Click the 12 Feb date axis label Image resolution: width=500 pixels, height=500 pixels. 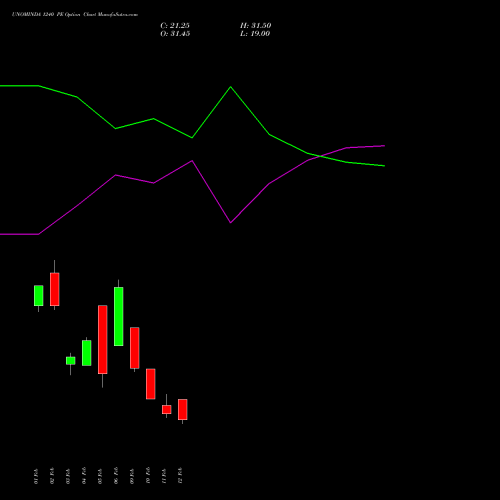coord(180,476)
